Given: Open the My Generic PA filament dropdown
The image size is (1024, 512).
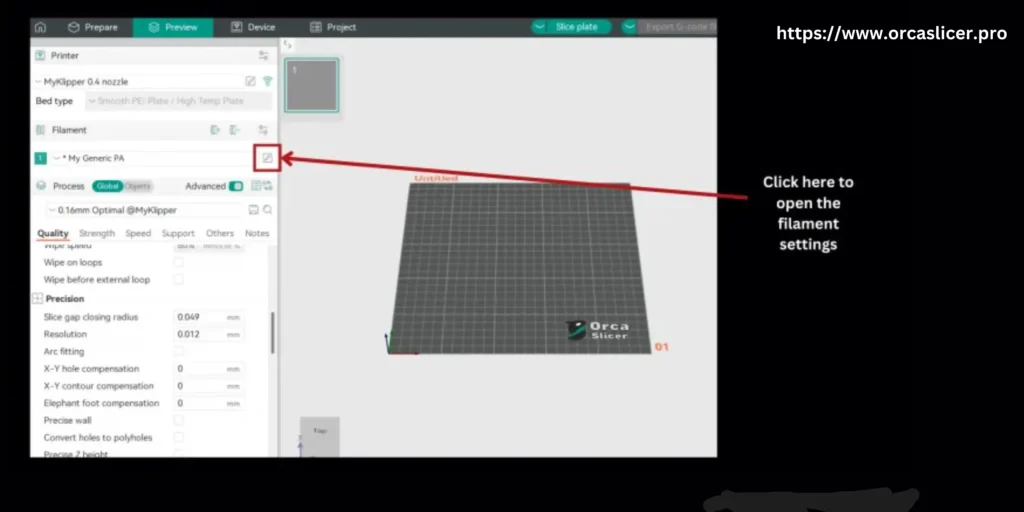Looking at the screenshot, I should pyautogui.click(x=150, y=158).
